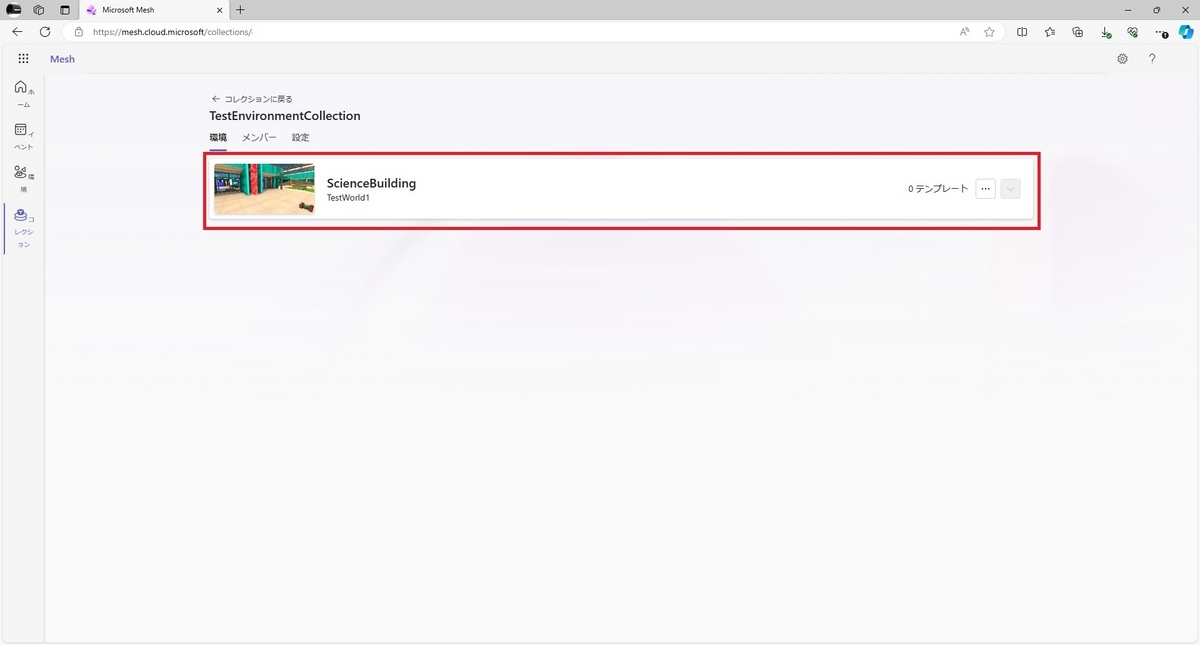The width and height of the screenshot is (1200, 645).
Task: Reload the page with refresh button
Action: coord(45,32)
